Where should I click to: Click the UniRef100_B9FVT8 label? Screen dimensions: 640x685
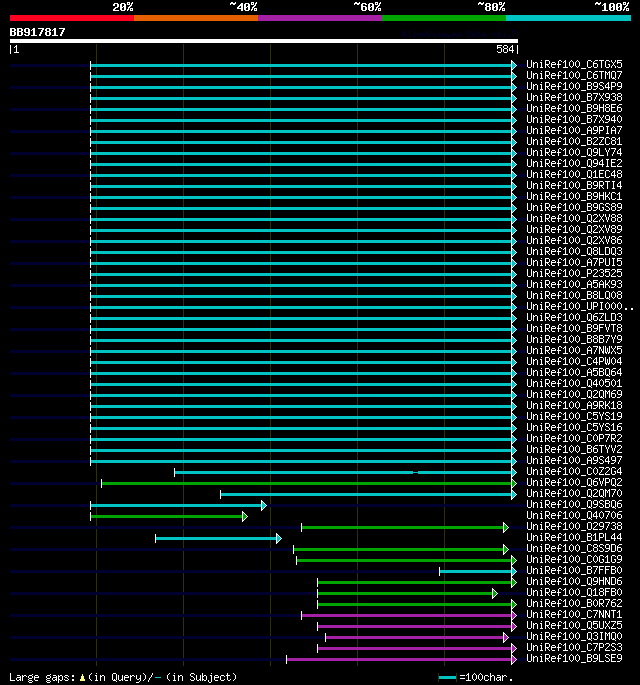574,328
